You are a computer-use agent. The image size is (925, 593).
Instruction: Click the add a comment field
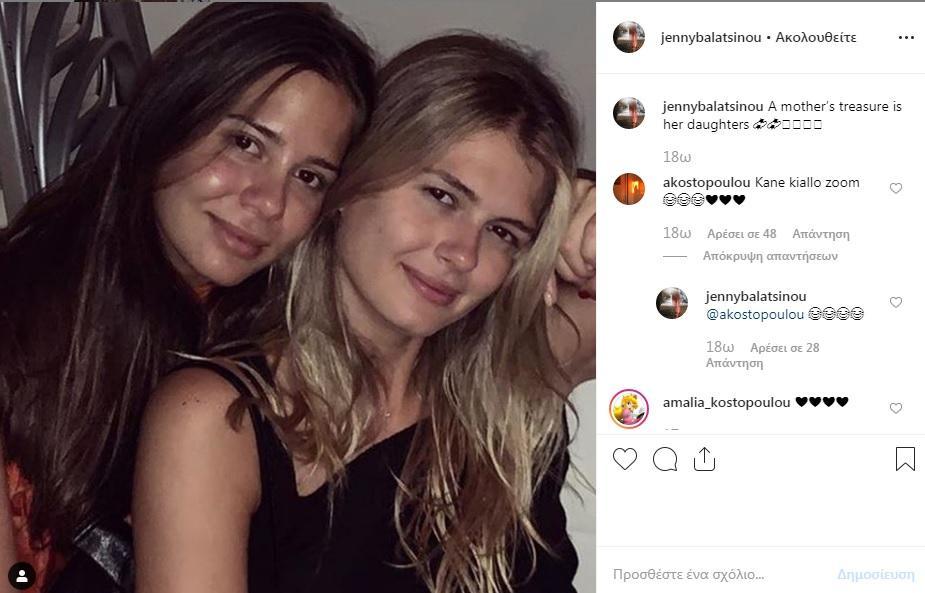[x=720, y=574]
